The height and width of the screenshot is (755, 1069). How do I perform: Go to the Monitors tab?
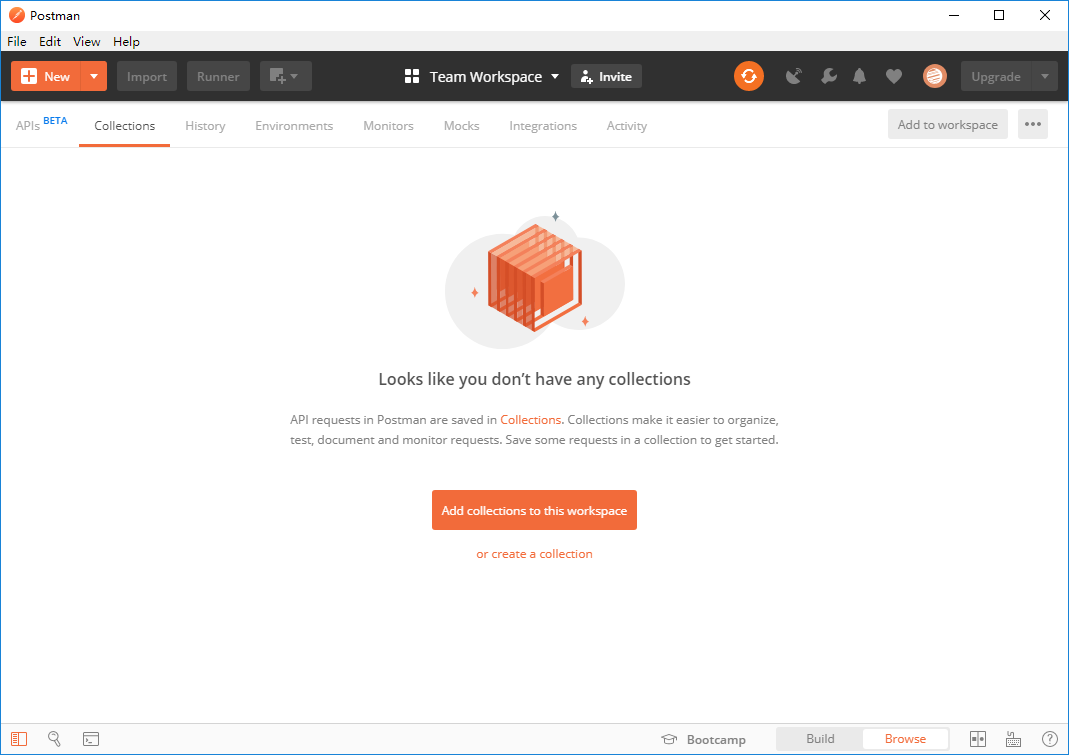(389, 125)
